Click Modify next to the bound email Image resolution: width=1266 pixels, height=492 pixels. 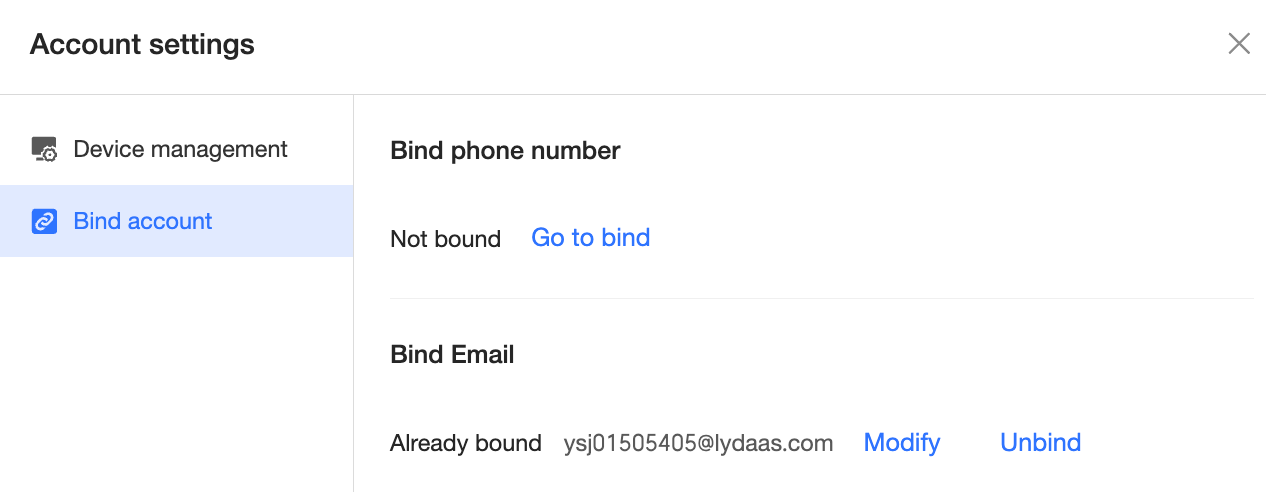click(902, 443)
